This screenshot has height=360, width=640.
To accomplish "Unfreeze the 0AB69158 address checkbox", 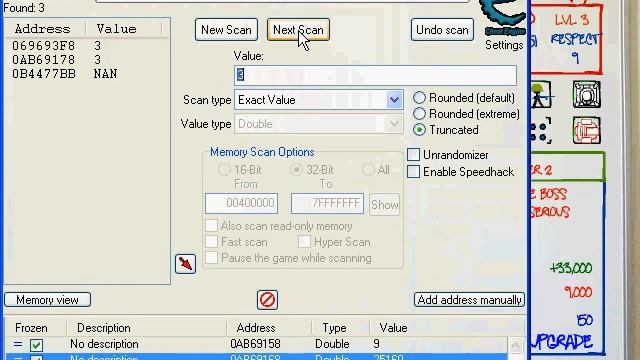I will 36,345.
